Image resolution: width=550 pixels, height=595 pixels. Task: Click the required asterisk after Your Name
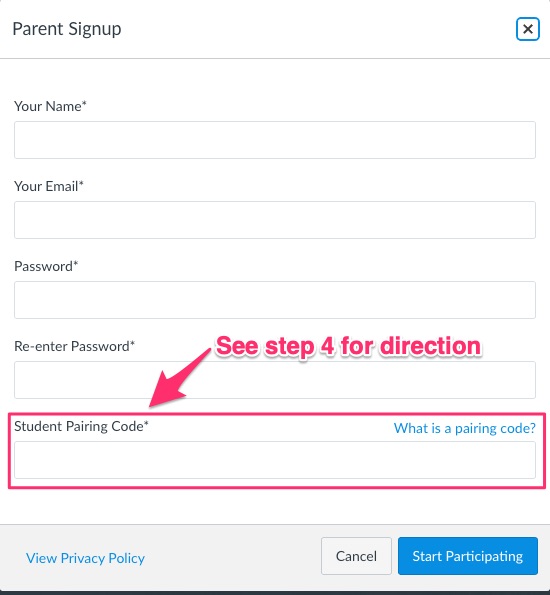[x=84, y=103]
